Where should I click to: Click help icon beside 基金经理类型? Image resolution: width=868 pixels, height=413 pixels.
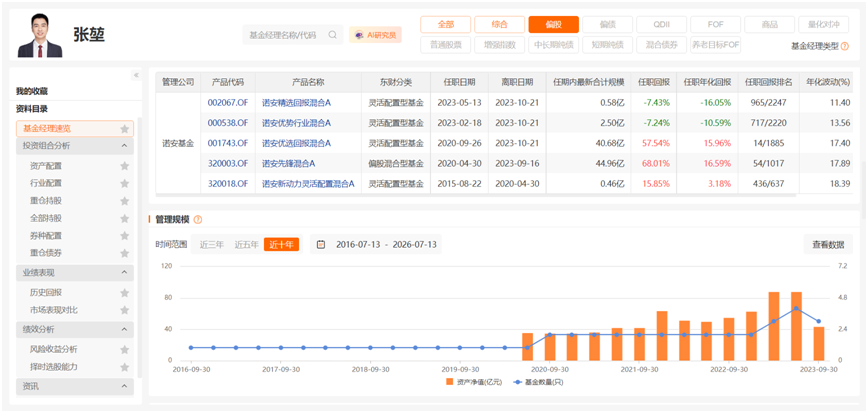pos(845,47)
